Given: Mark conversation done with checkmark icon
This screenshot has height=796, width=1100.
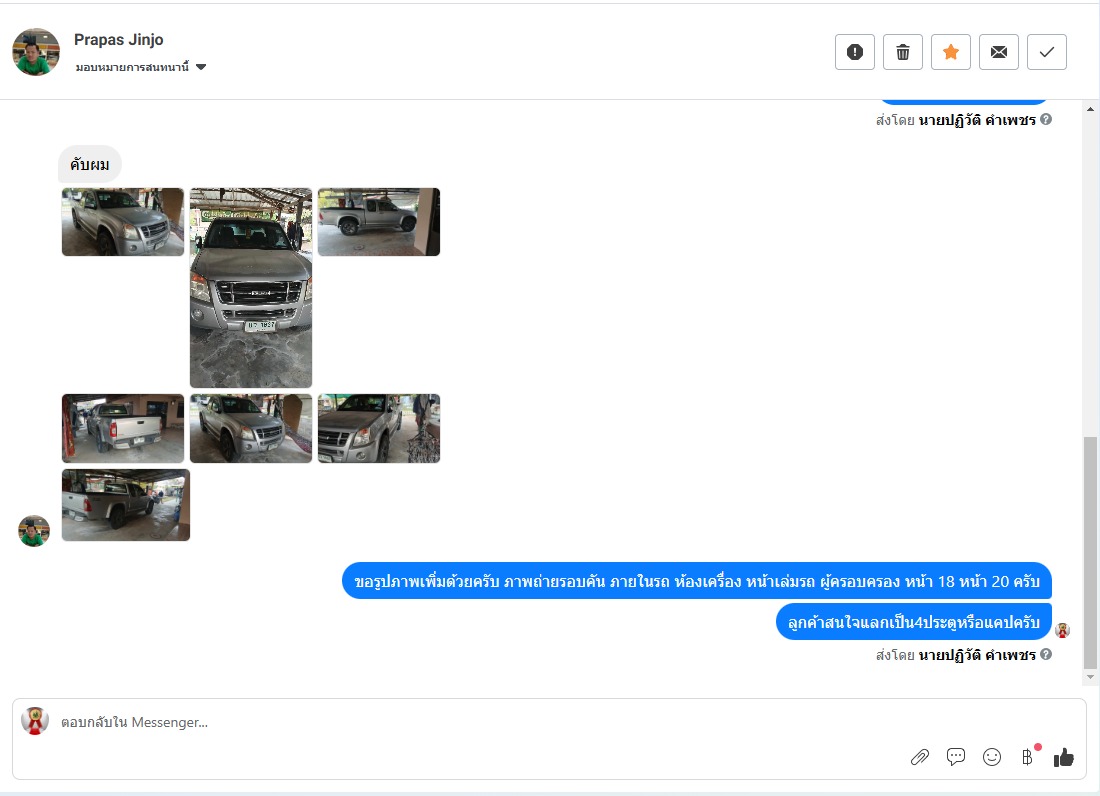Looking at the screenshot, I should tap(1047, 52).
